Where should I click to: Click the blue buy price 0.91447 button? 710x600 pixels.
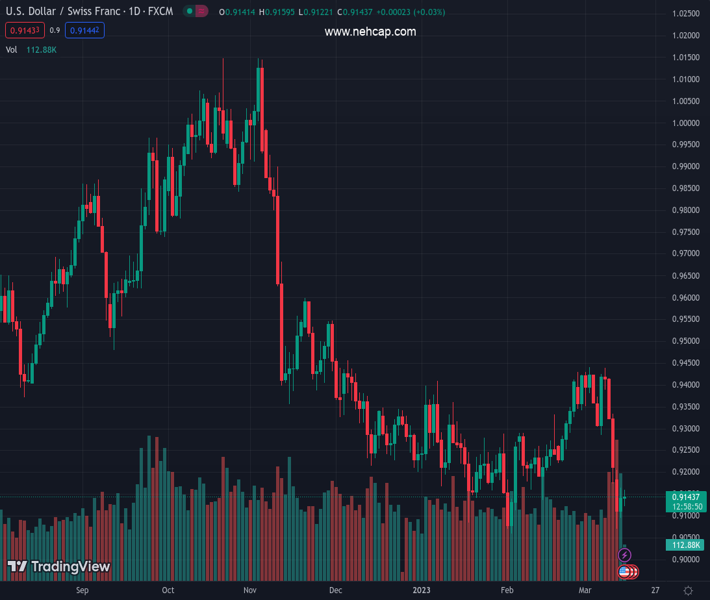pyautogui.click(x=85, y=31)
